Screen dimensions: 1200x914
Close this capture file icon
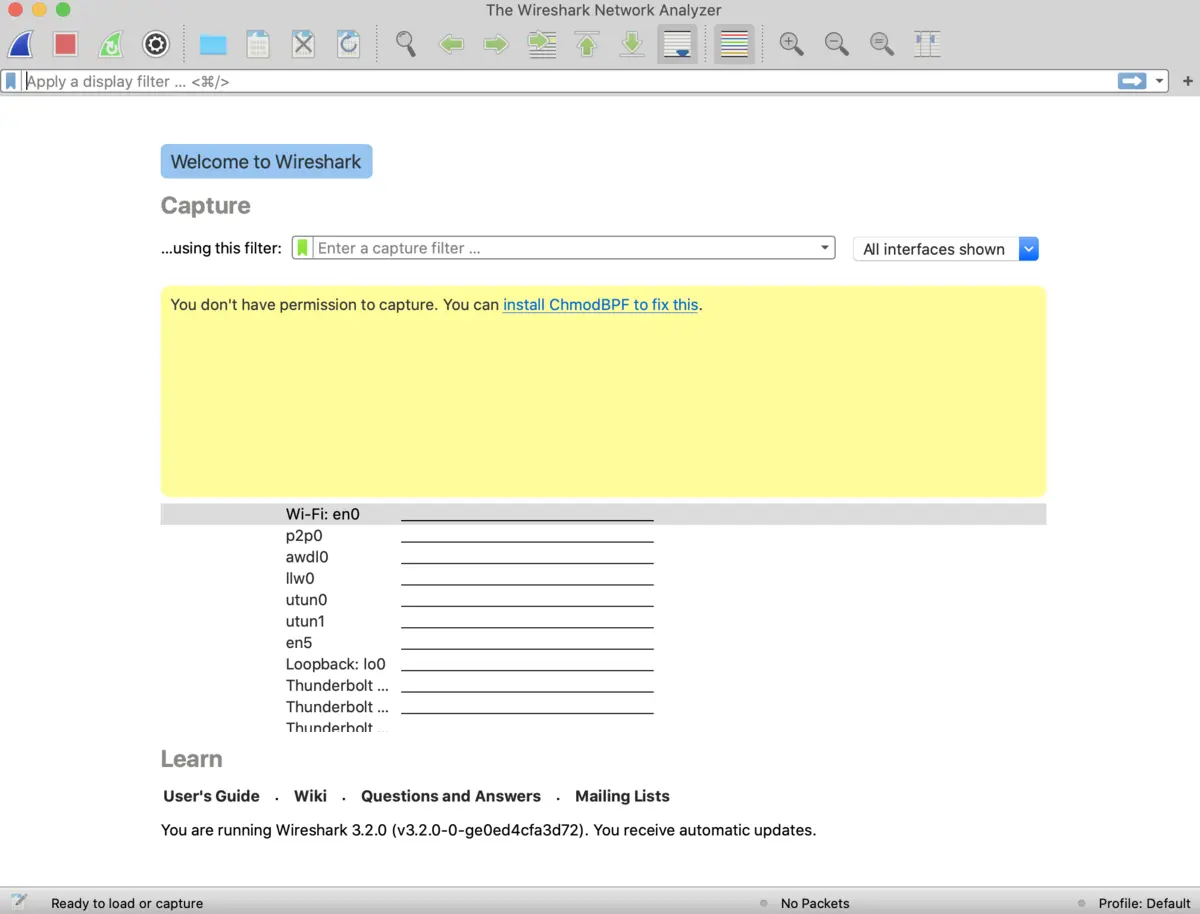[x=303, y=44]
